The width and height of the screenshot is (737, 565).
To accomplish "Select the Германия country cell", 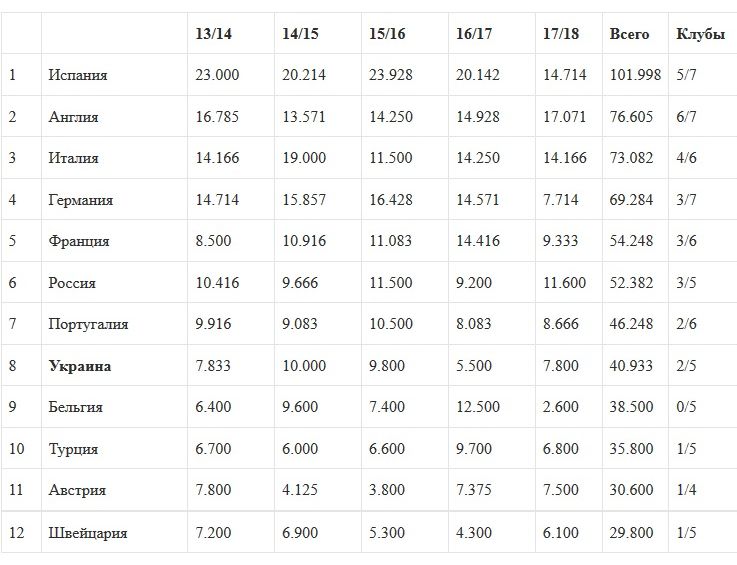I will pyautogui.click(x=81, y=200).
